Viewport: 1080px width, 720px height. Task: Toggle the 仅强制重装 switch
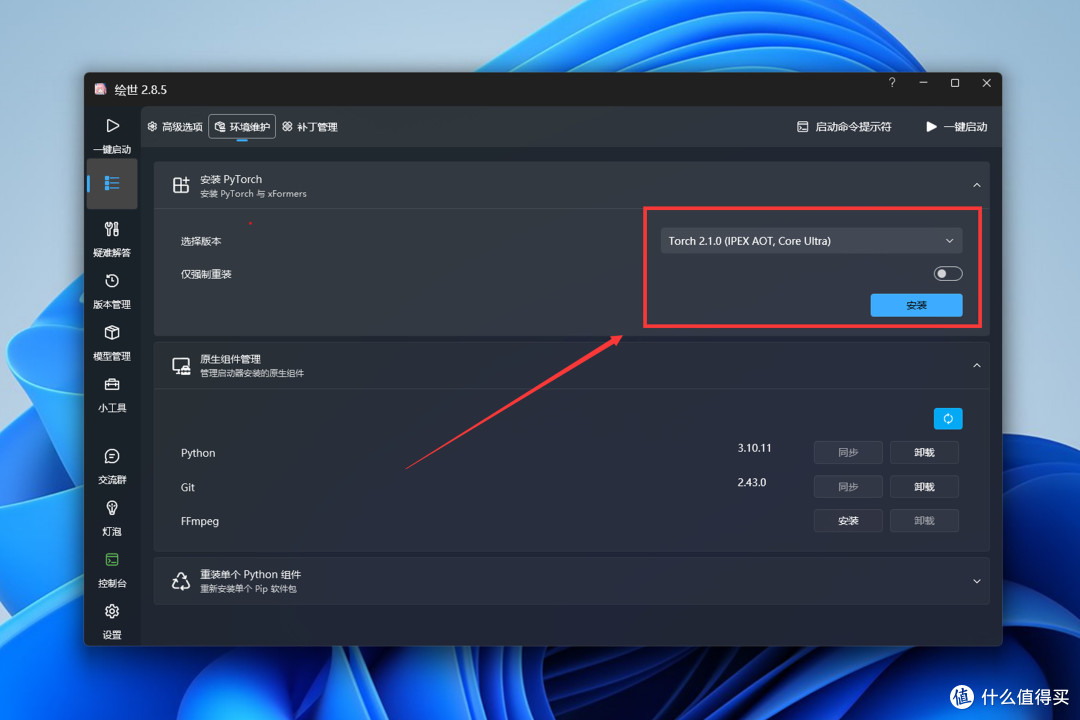[948, 274]
